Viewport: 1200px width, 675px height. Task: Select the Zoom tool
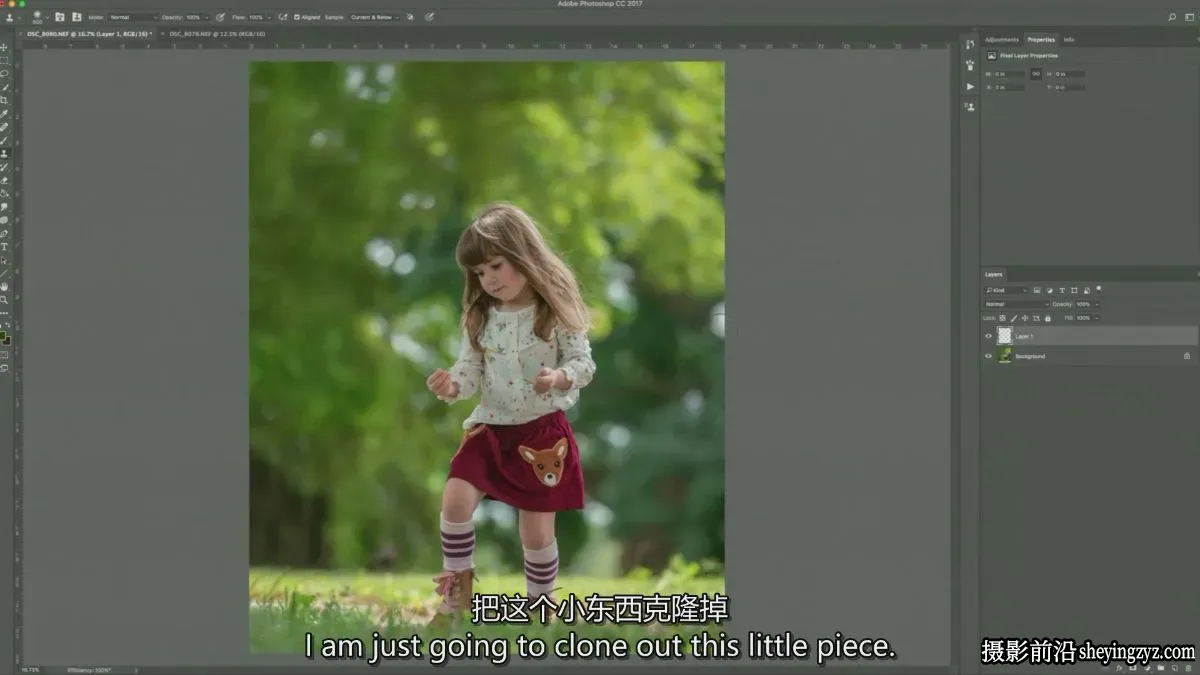point(4,299)
